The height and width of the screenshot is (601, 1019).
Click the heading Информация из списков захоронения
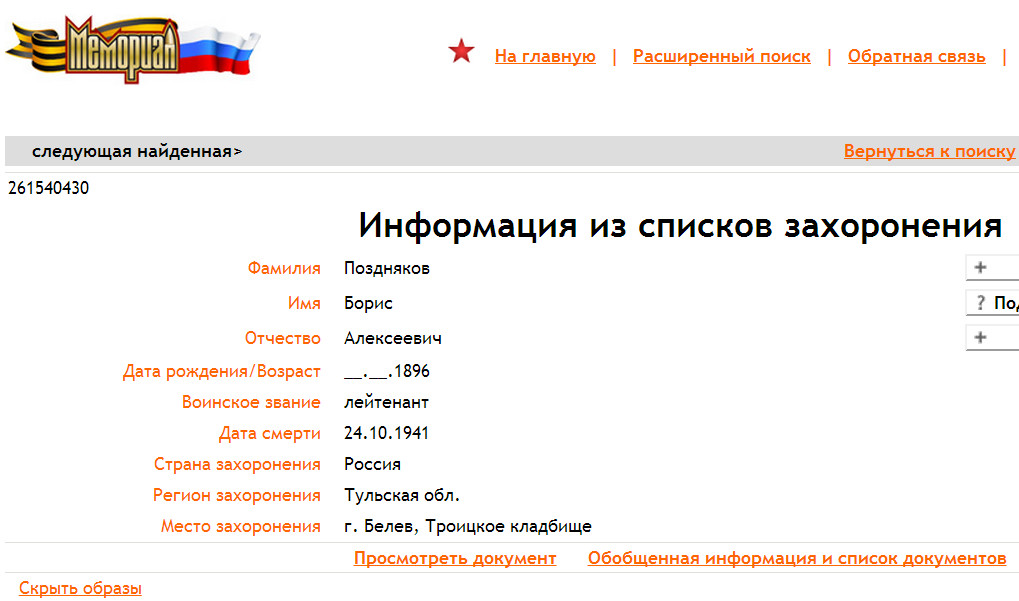[680, 226]
